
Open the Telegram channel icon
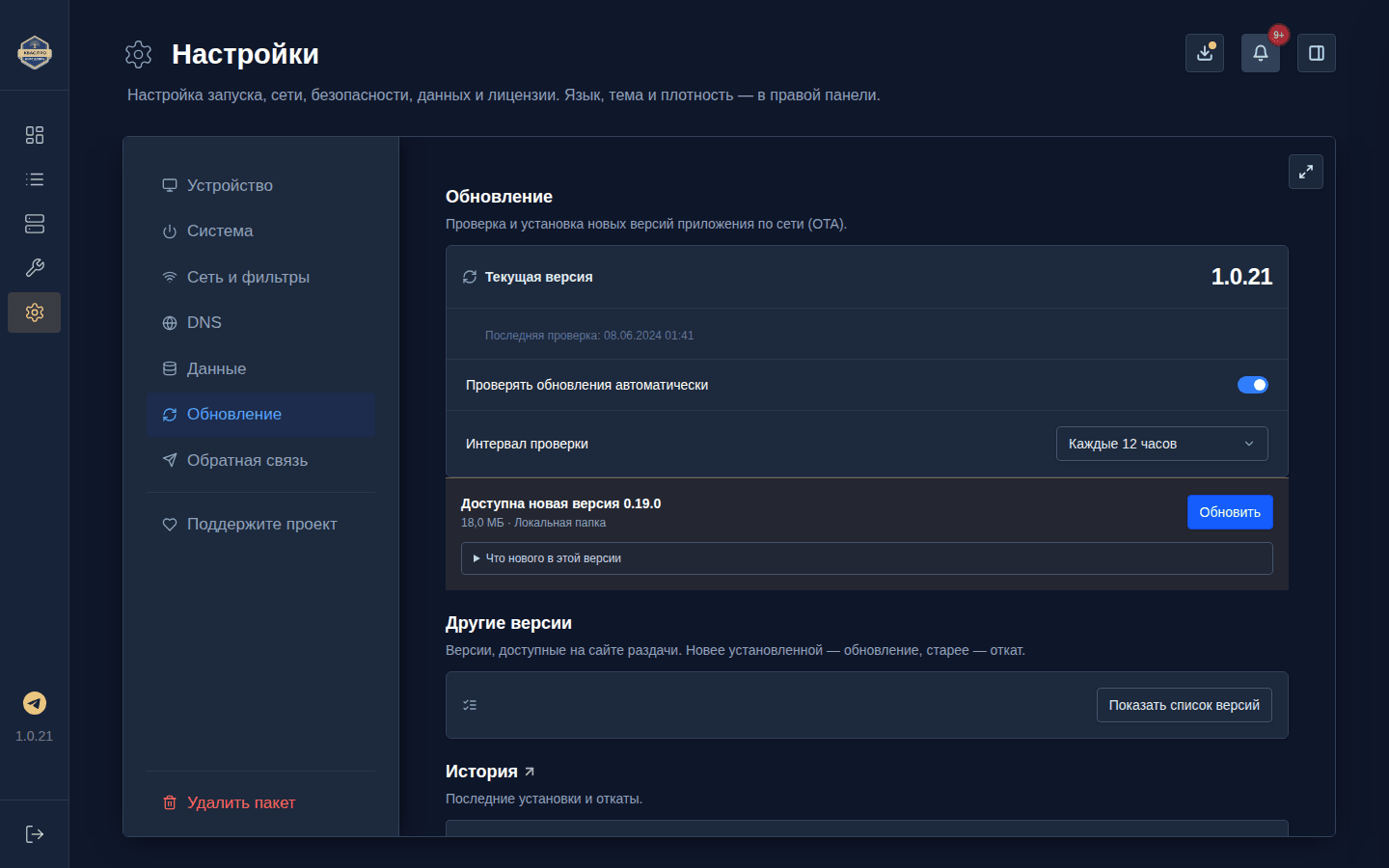tap(35, 703)
